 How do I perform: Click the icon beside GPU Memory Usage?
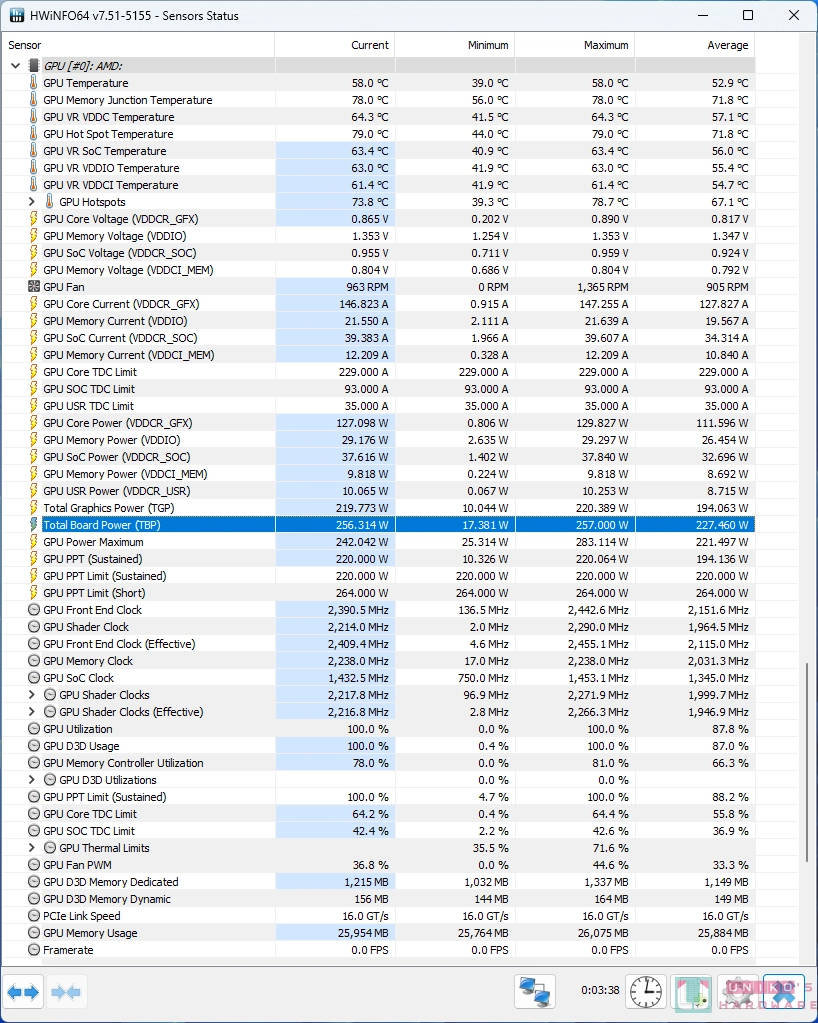(x=34, y=933)
